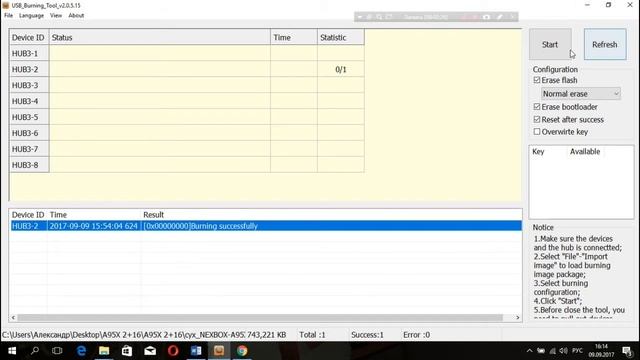Launch Opera browser from taskbar

(173, 351)
